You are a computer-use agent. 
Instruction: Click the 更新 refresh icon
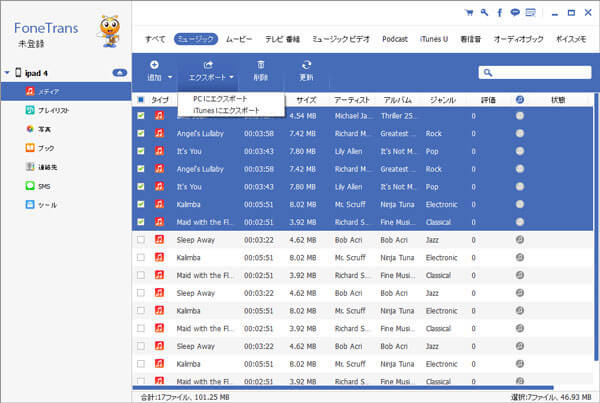pyautogui.click(x=307, y=65)
